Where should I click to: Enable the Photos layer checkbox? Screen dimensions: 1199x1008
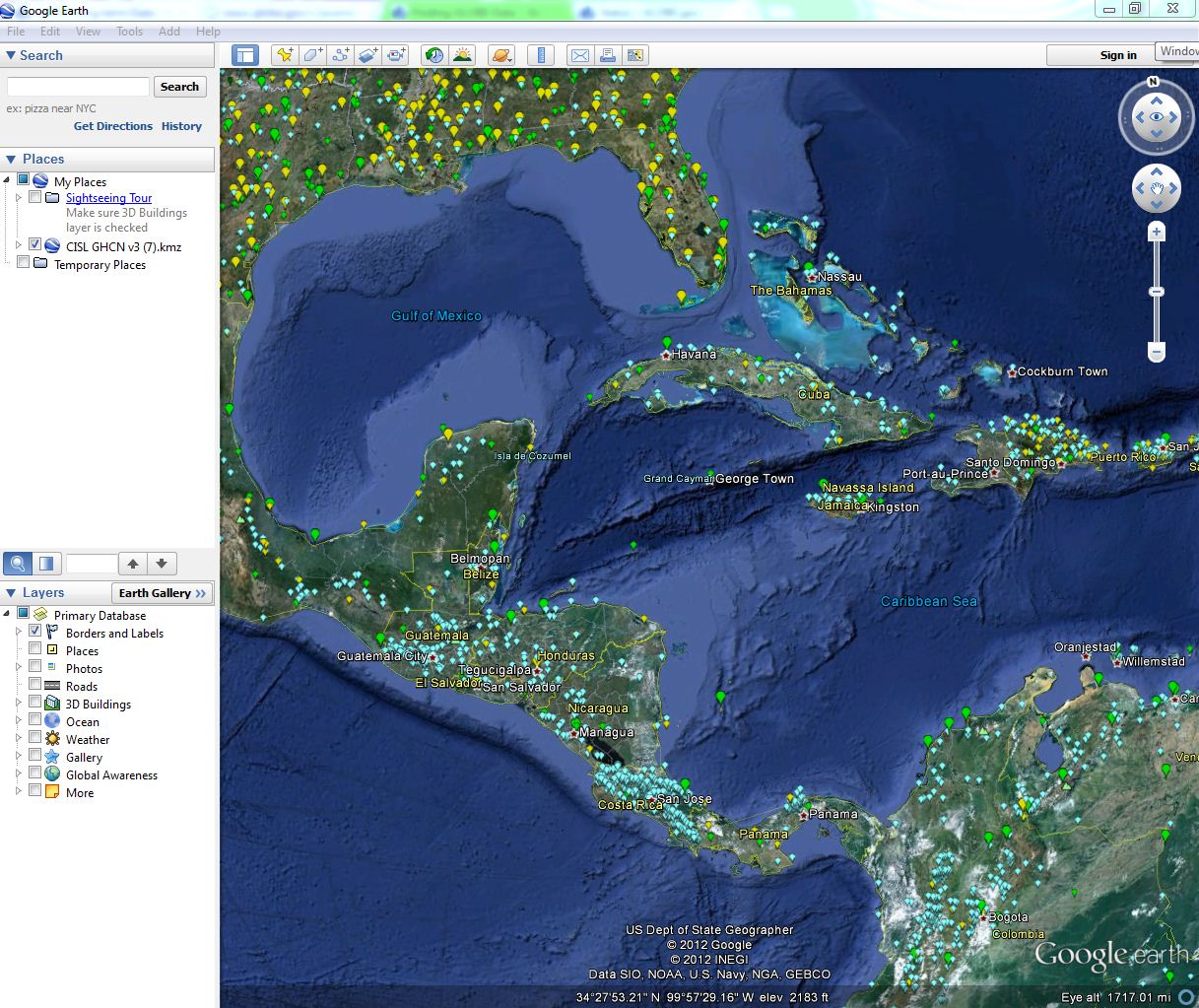pos(35,666)
